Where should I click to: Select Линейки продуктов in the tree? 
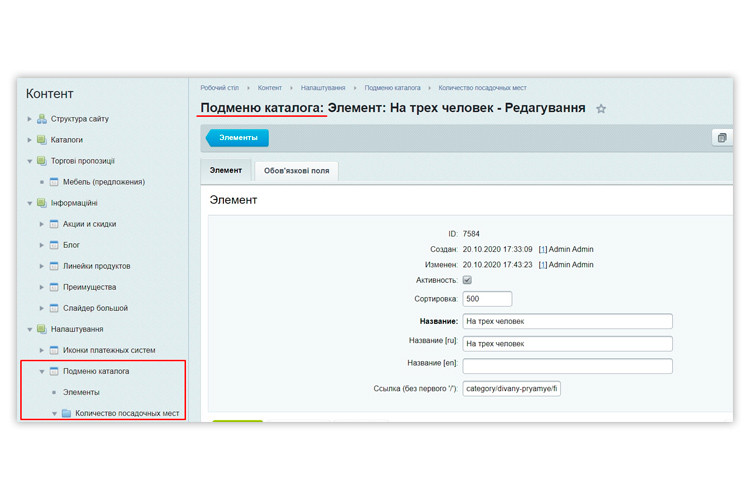pyautogui.click(x=97, y=266)
